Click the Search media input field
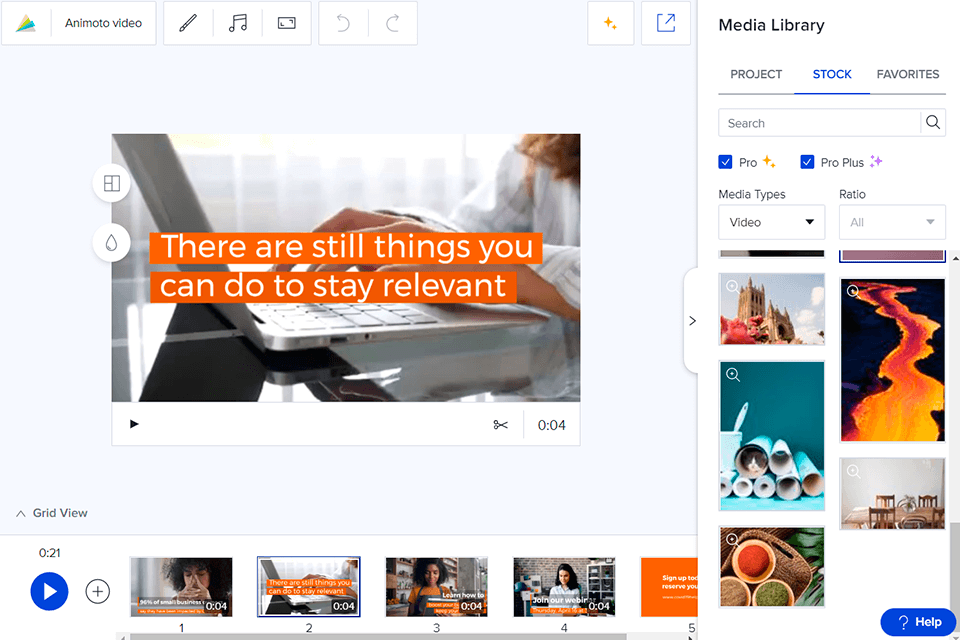Screen dimensions: 960x640 [819, 122]
